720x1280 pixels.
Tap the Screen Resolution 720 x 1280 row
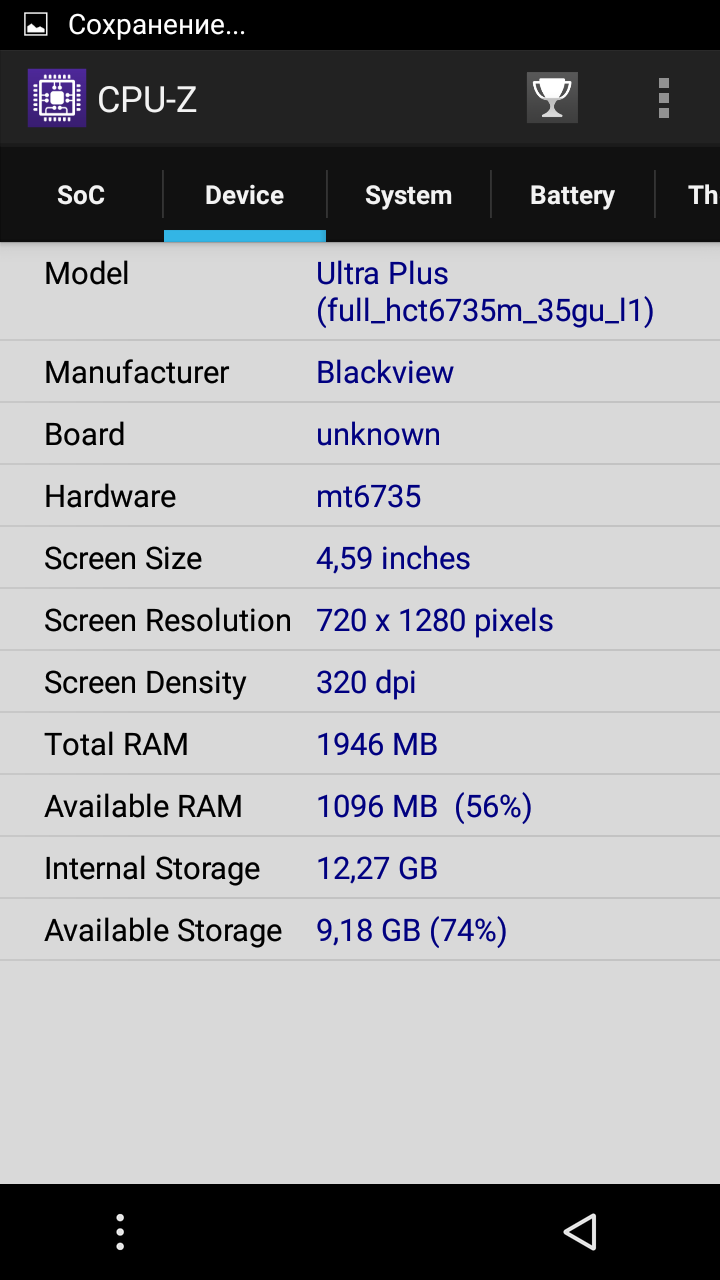coord(360,620)
